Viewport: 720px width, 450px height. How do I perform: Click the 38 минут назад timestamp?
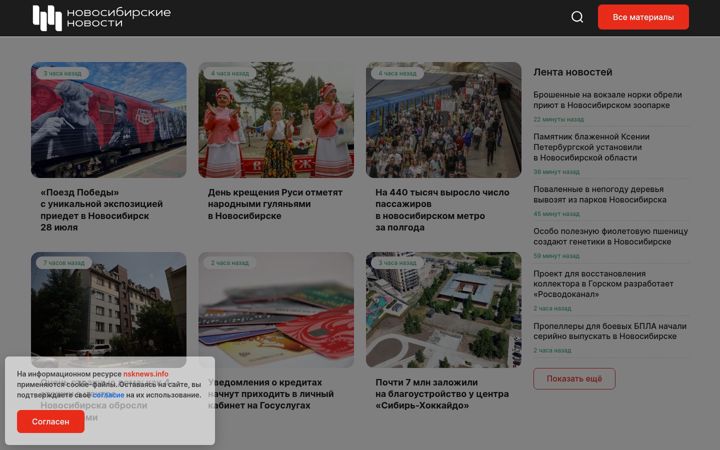tap(556, 172)
